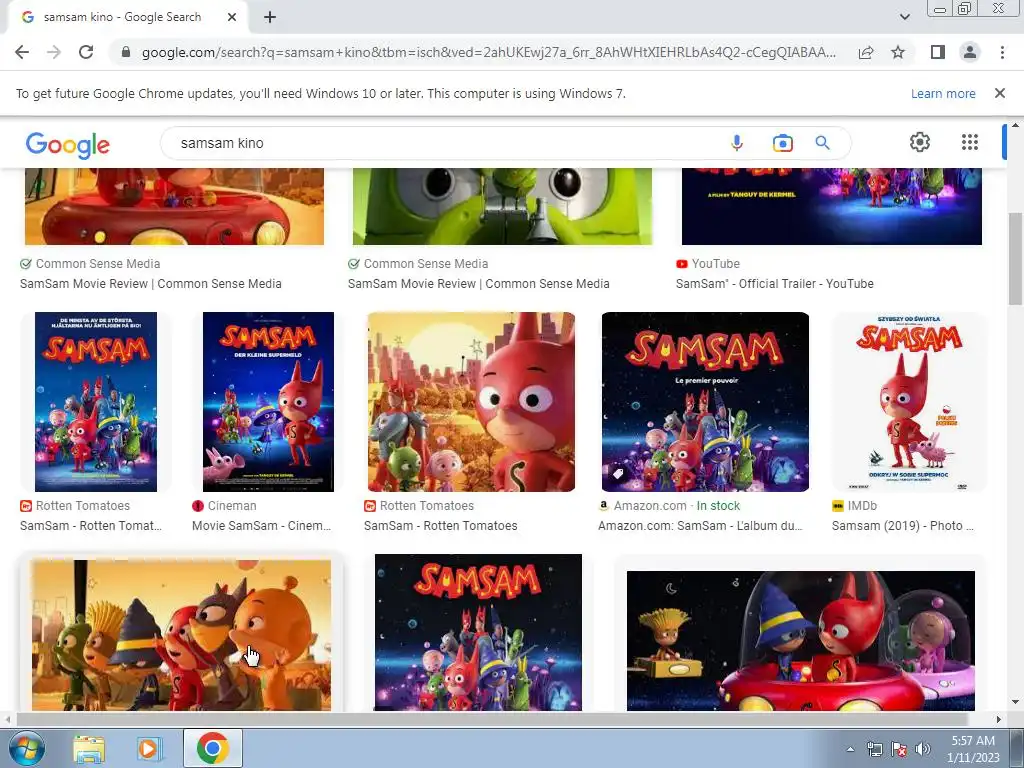Open the Amazon Le premier pouvoir image

[705, 402]
